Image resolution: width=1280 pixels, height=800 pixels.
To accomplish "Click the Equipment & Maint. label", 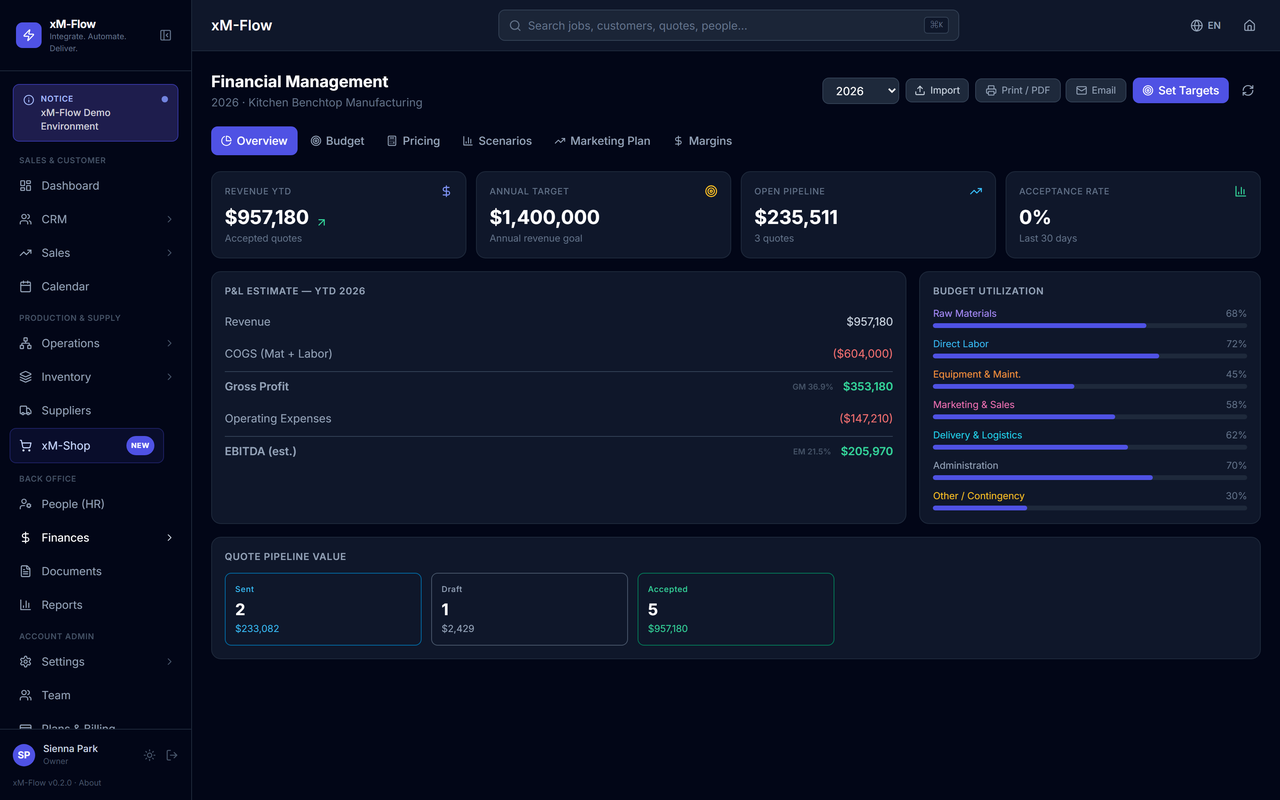I will [x=977, y=375].
